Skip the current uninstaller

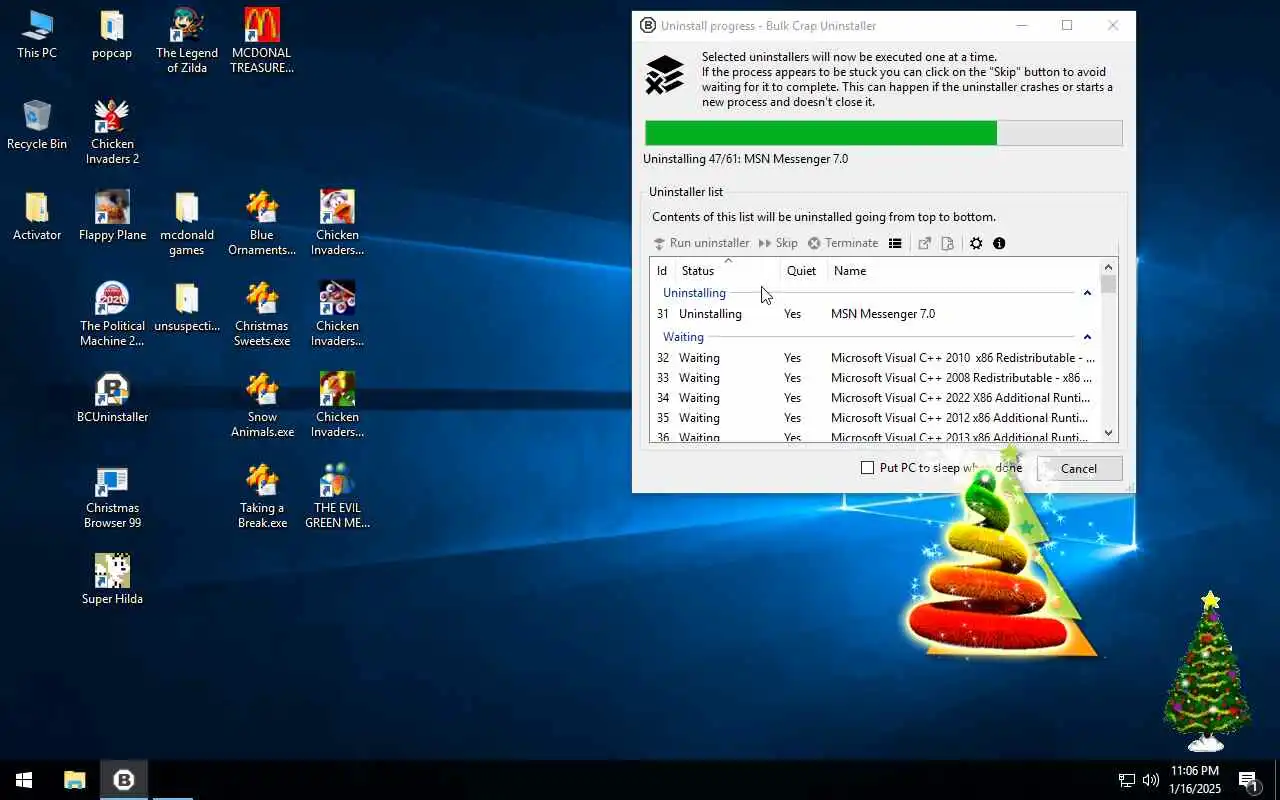pos(778,243)
